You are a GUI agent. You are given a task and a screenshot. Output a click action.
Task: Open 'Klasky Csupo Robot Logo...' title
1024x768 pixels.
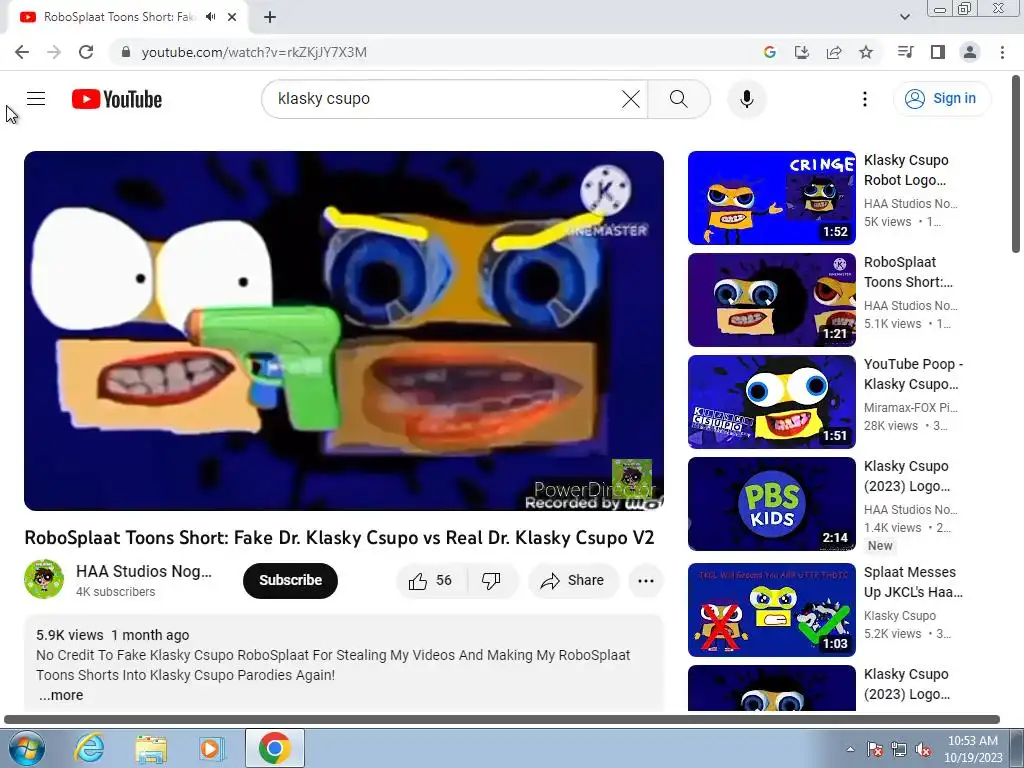coord(906,170)
